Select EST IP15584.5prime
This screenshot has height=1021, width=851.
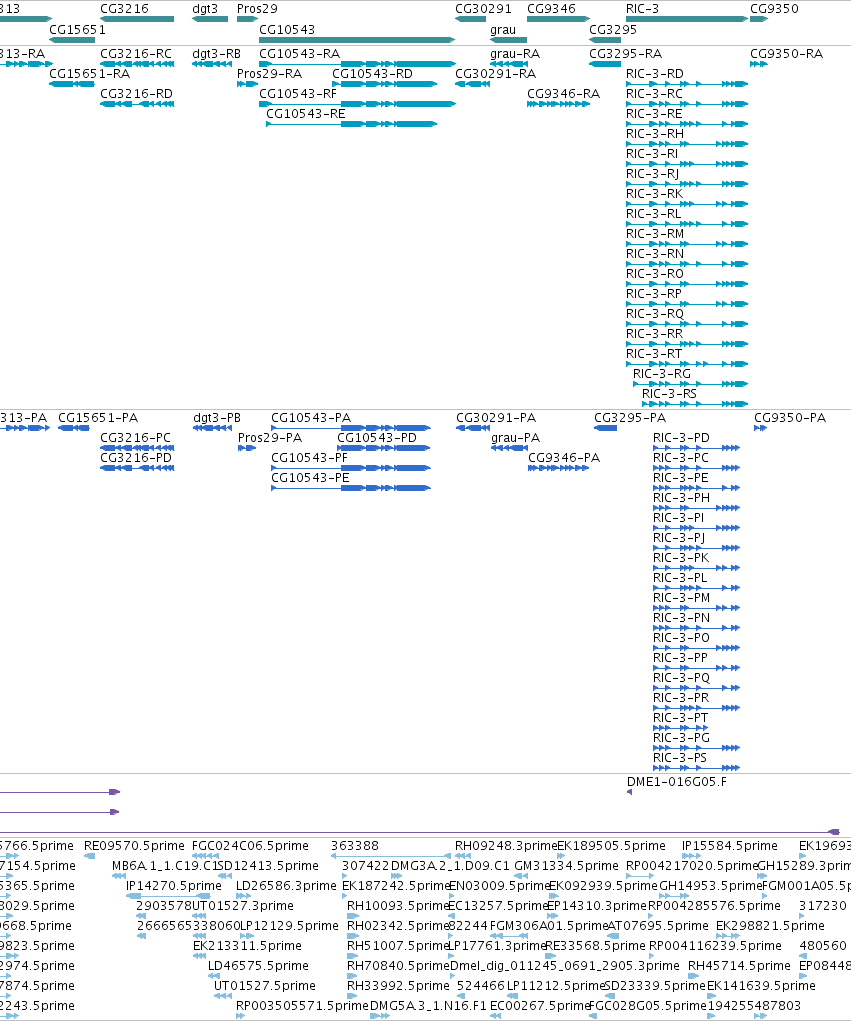730,846
